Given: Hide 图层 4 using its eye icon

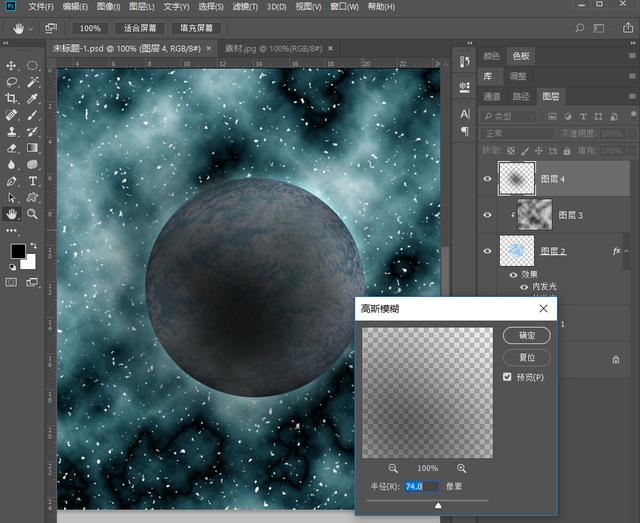Looking at the screenshot, I should coord(487,179).
